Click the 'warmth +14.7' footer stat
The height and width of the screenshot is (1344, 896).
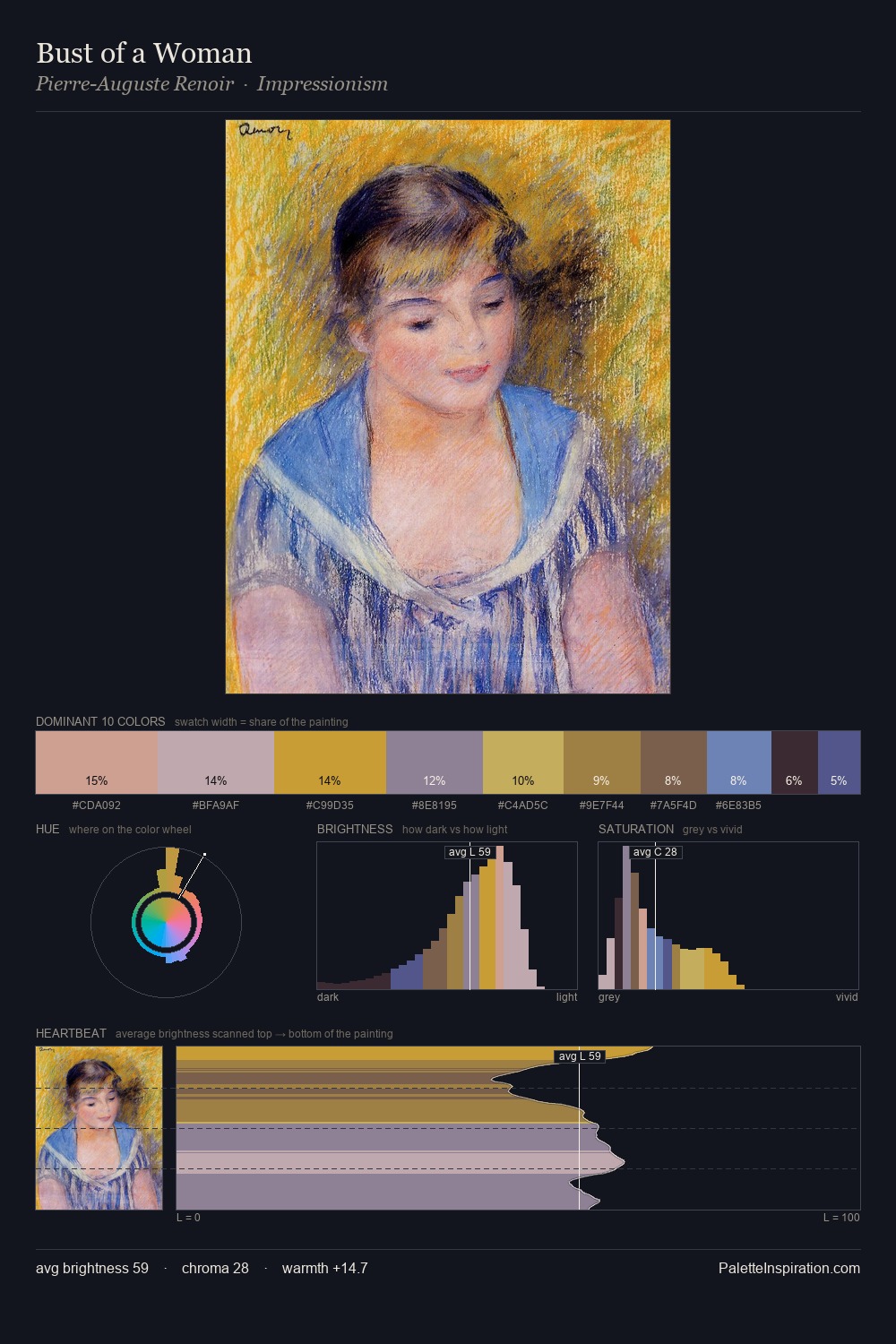pos(325,1269)
